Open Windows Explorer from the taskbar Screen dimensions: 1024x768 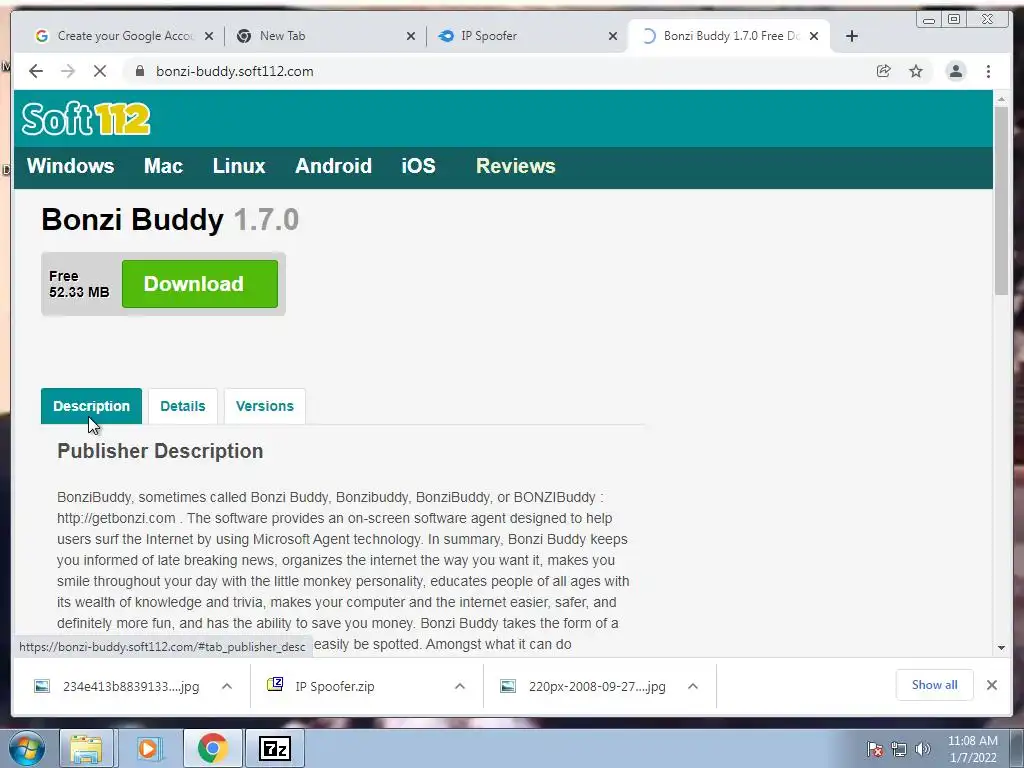point(86,748)
